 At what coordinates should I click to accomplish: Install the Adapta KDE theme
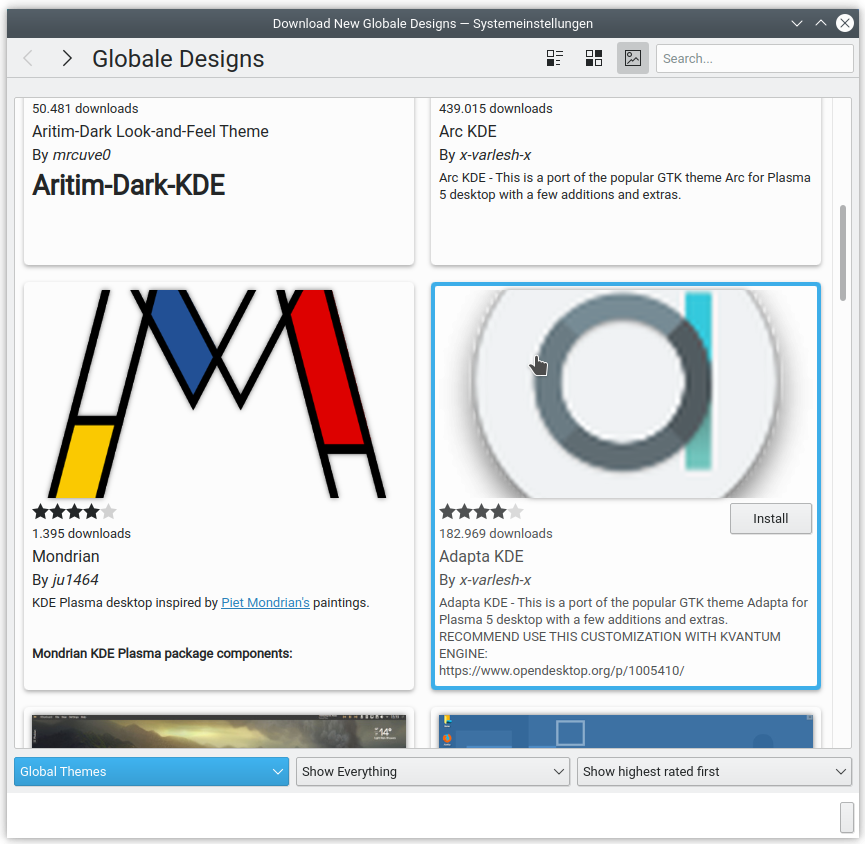pos(771,519)
